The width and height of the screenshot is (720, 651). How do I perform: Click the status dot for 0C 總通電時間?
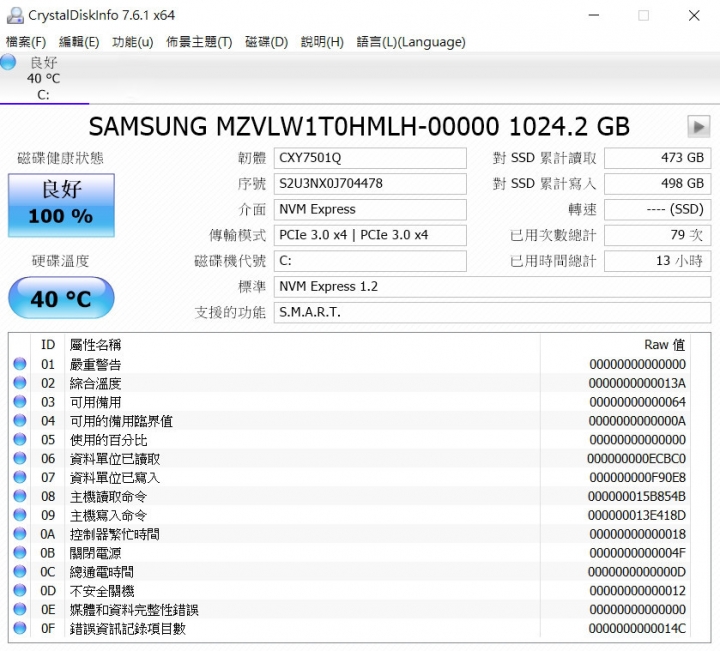pyautogui.click(x=20, y=571)
